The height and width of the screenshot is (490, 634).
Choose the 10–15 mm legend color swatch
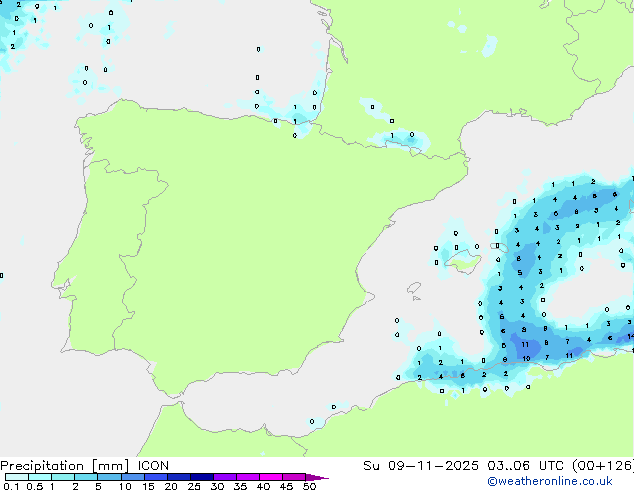tap(132, 477)
